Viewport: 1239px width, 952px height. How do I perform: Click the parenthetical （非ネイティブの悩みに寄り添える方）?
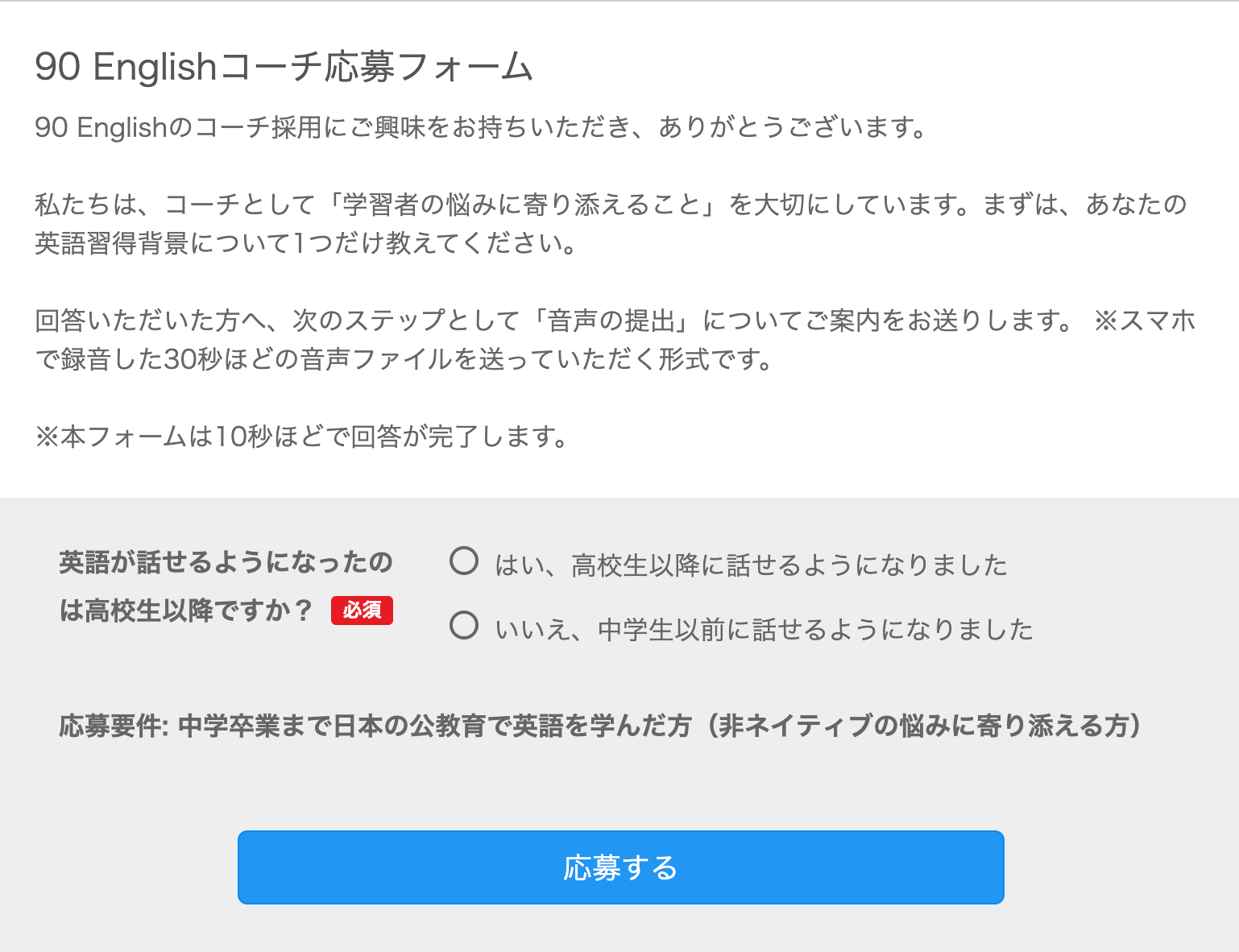(923, 726)
